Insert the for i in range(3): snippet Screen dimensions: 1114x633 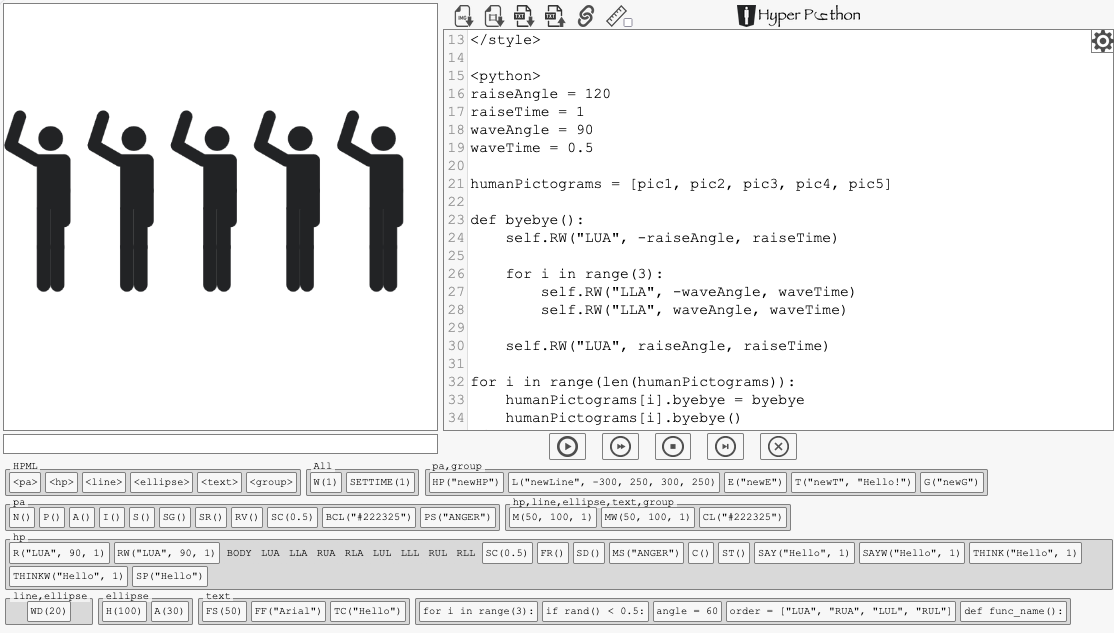pyautogui.click(x=477, y=611)
